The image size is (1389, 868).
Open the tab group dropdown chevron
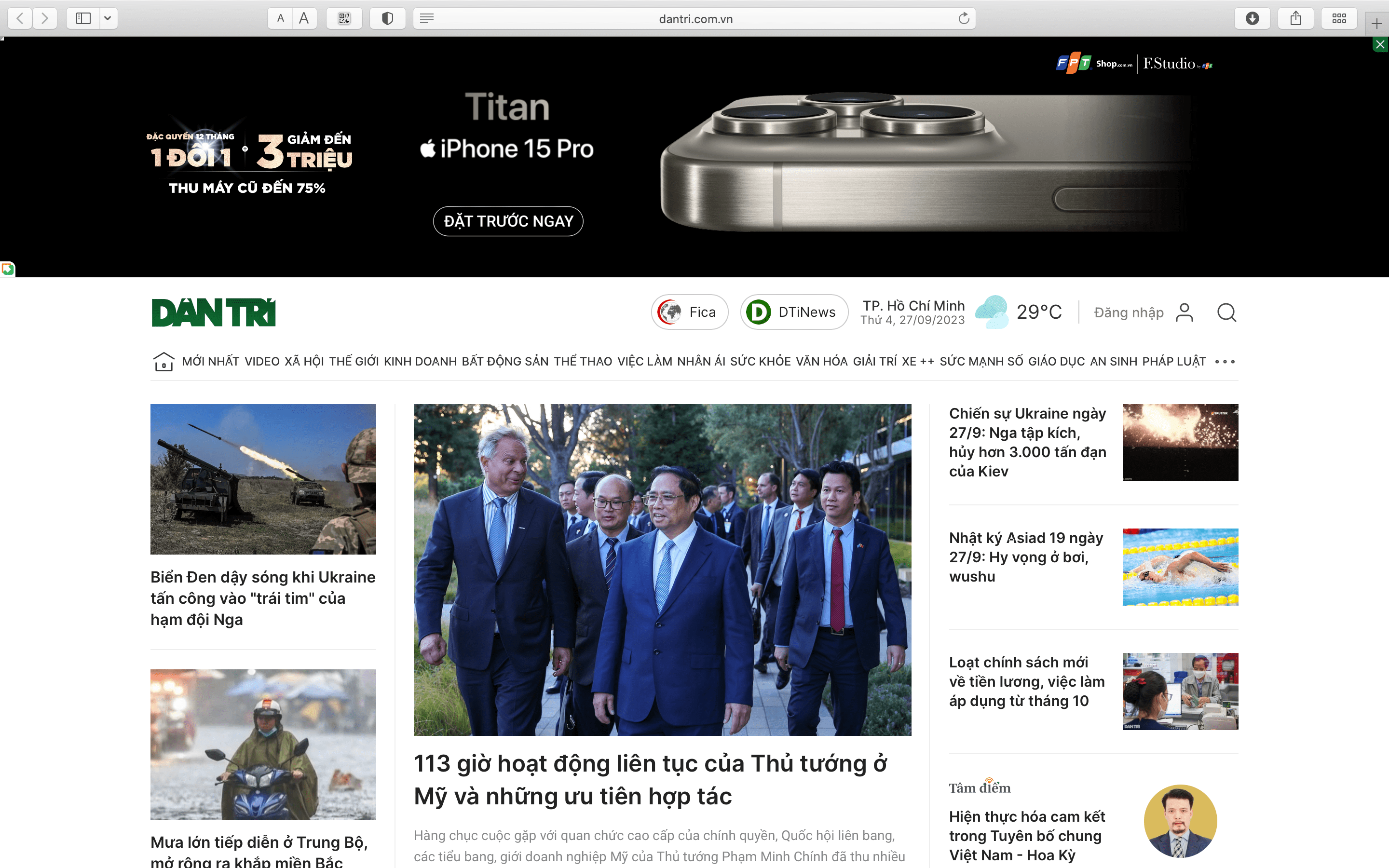coord(108,18)
